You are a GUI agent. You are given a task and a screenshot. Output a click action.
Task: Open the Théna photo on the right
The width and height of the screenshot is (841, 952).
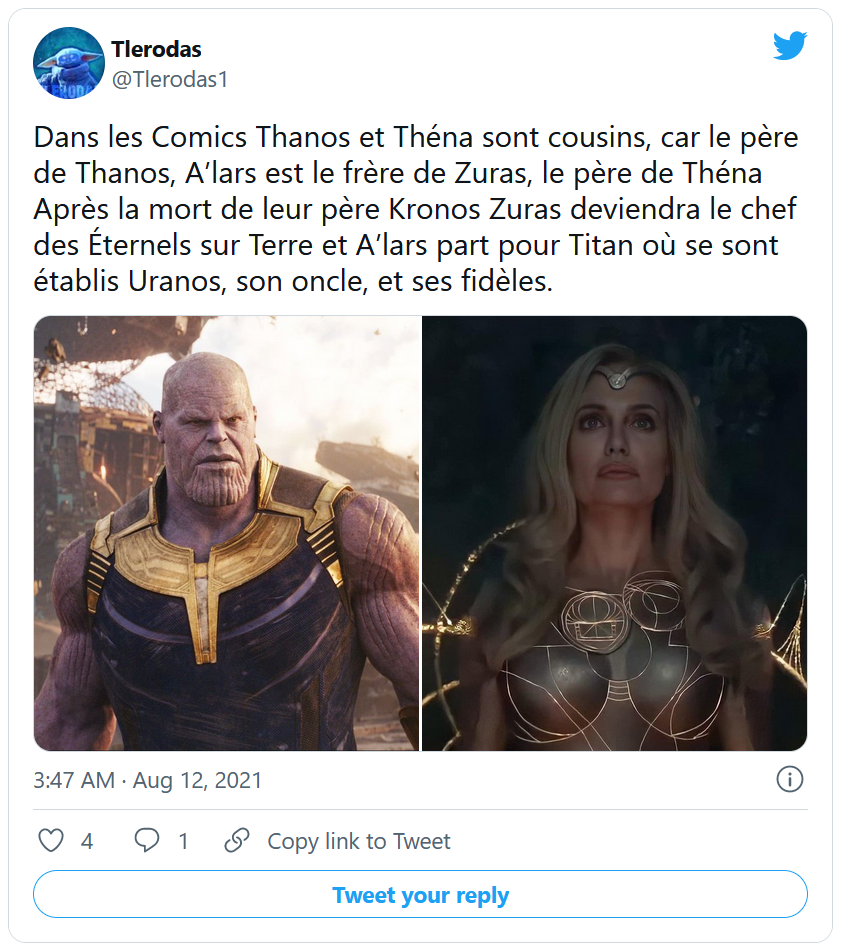pyautogui.click(x=614, y=533)
